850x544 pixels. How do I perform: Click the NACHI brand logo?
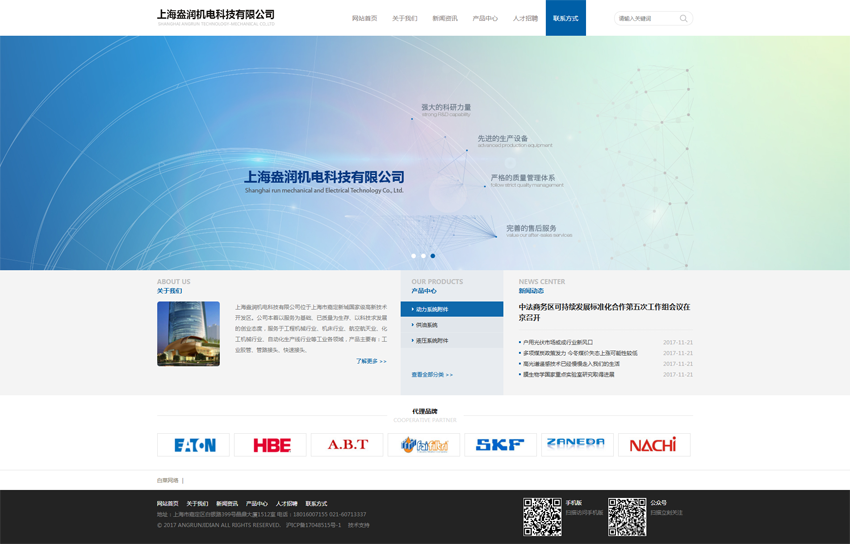654,445
